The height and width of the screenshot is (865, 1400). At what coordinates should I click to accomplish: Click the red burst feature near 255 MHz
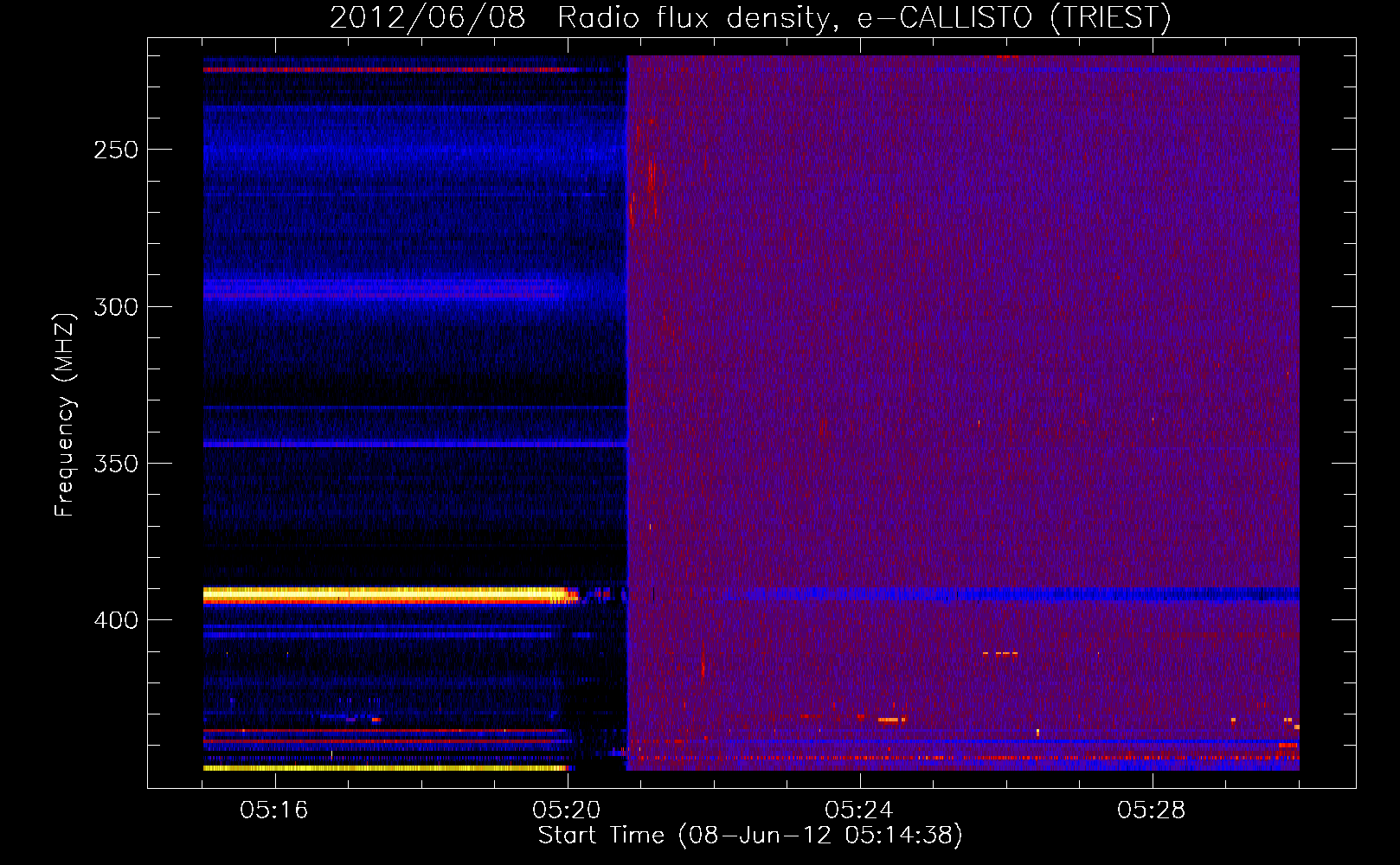[x=652, y=177]
